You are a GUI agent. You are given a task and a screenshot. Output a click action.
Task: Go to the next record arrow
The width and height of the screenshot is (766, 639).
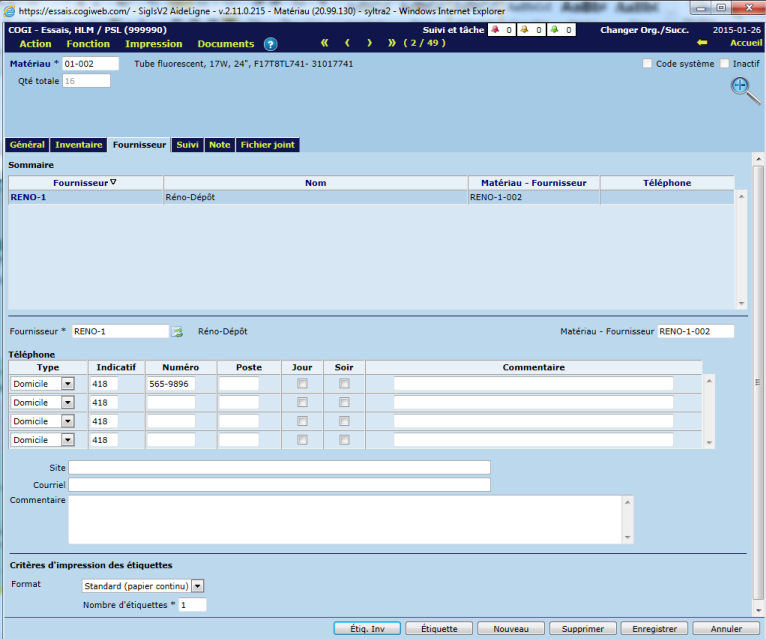coord(369,44)
